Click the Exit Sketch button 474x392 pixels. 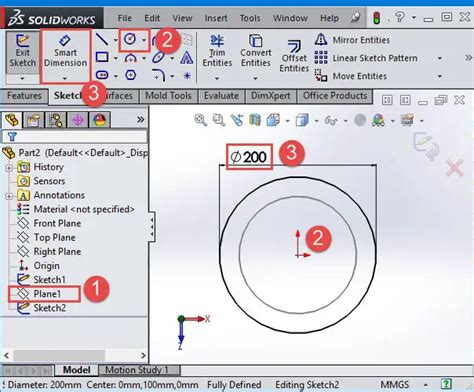(x=22, y=52)
